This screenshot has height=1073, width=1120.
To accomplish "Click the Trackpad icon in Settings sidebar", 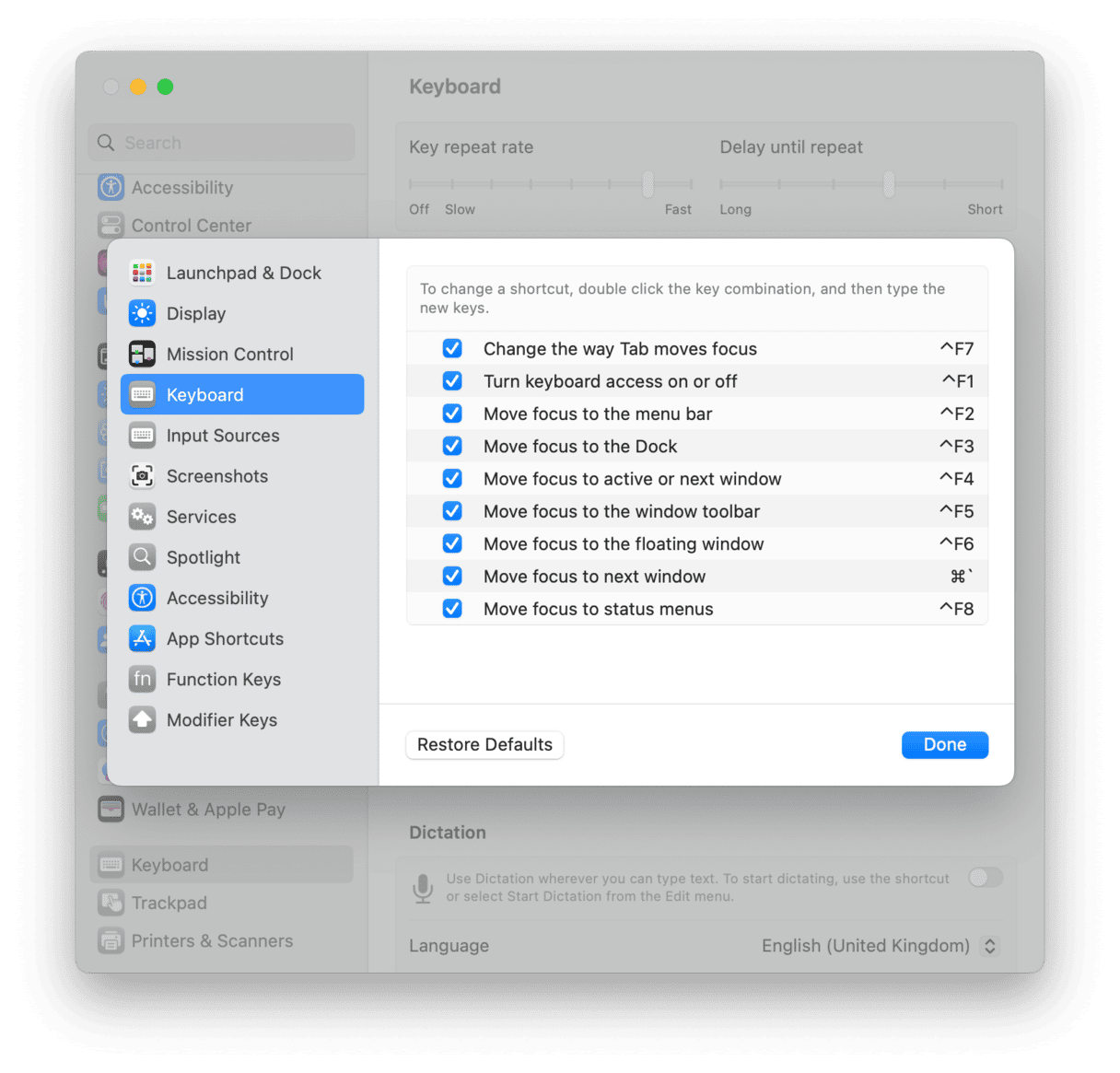I will click(x=111, y=903).
